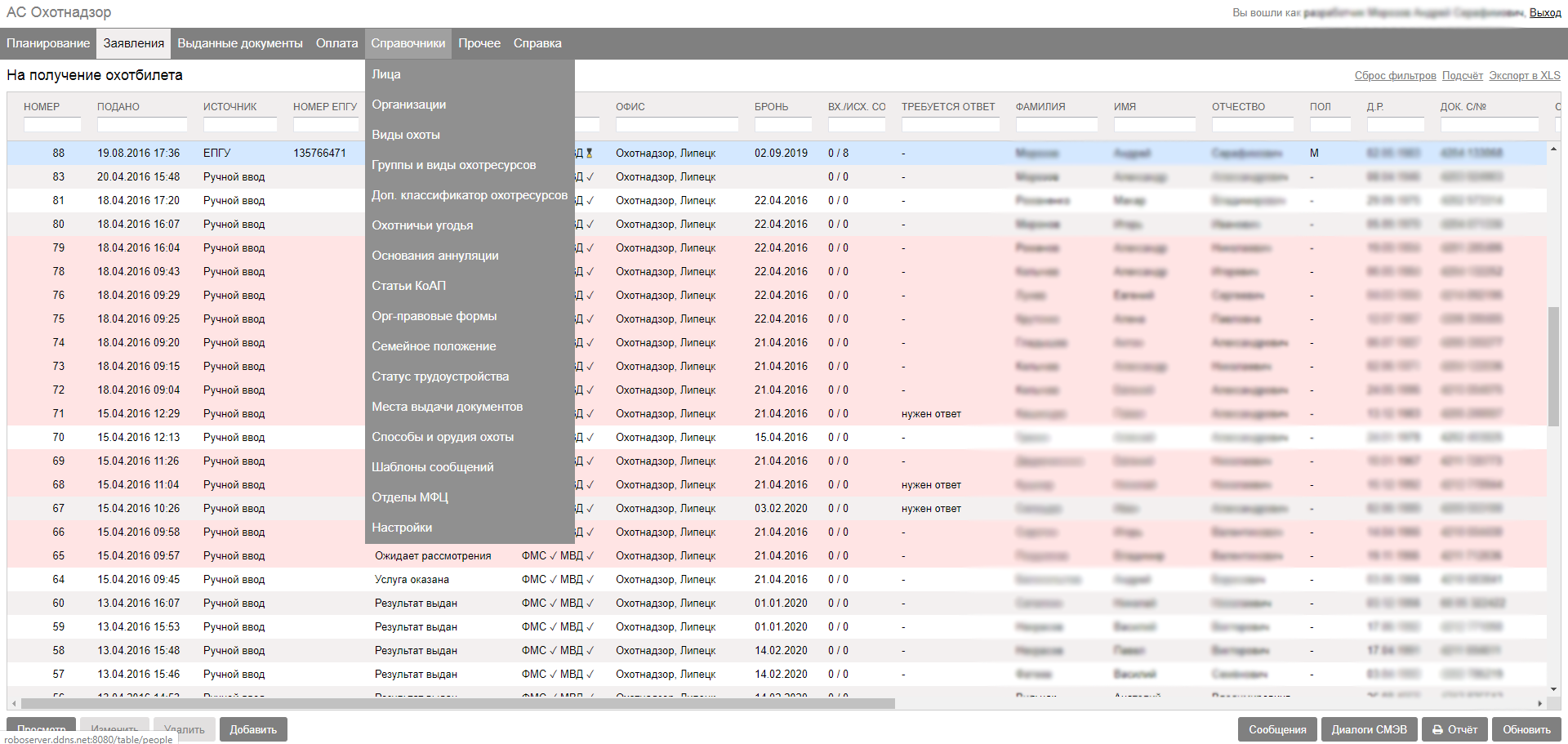
Task: Focus the ПОЛ filter field
Action: [1330, 124]
